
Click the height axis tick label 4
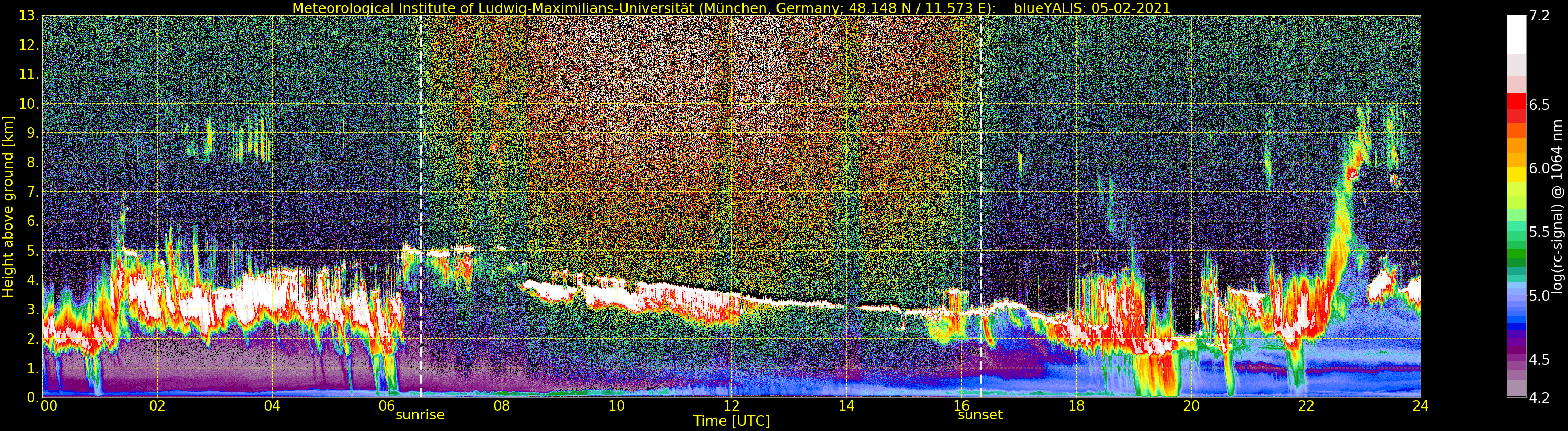[x=33, y=280]
